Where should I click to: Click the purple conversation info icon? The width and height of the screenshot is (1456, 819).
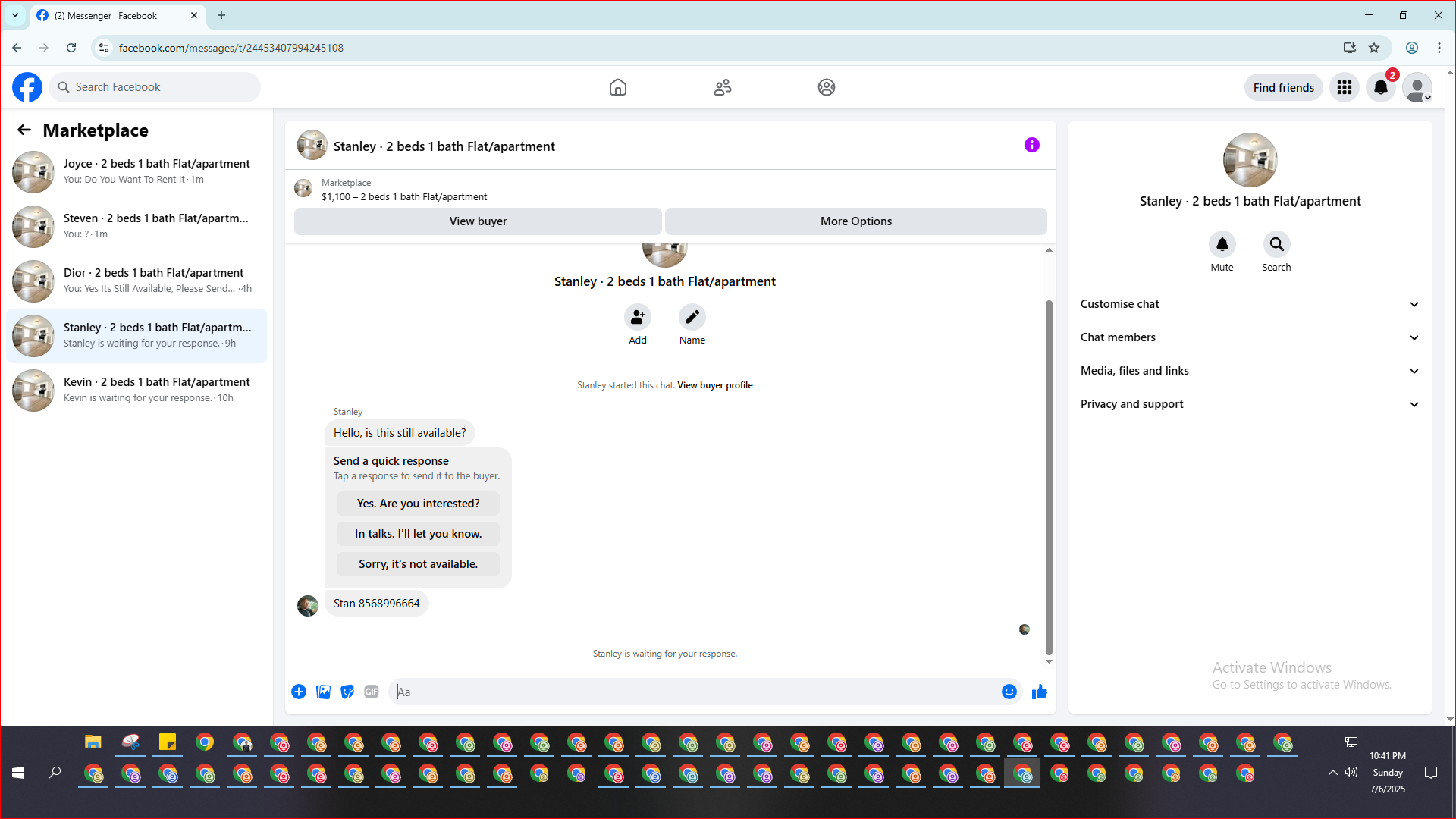pyautogui.click(x=1031, y=145)
